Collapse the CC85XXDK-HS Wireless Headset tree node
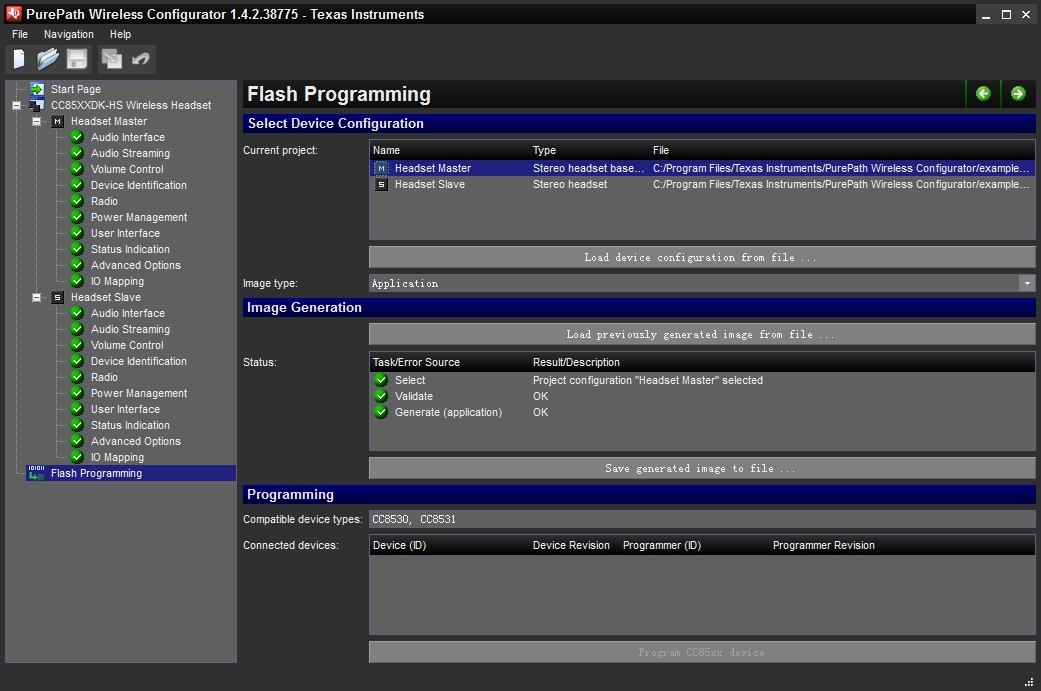 point(17,105)
